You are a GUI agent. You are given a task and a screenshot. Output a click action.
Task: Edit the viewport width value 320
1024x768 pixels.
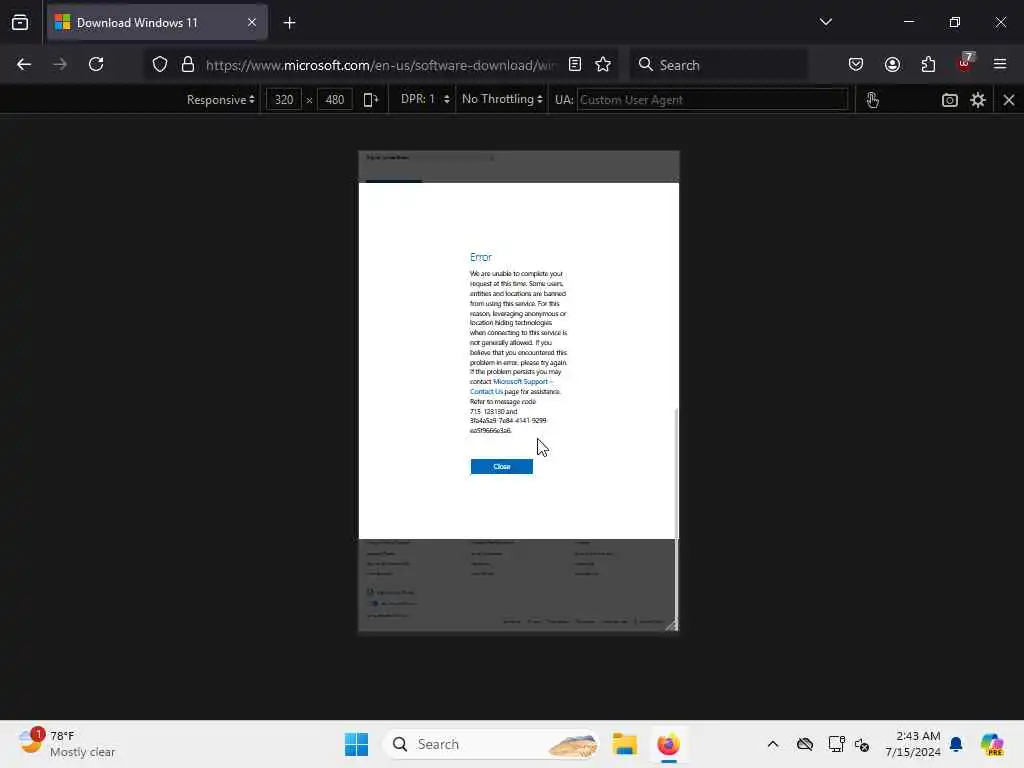click(x=284, y=100)
